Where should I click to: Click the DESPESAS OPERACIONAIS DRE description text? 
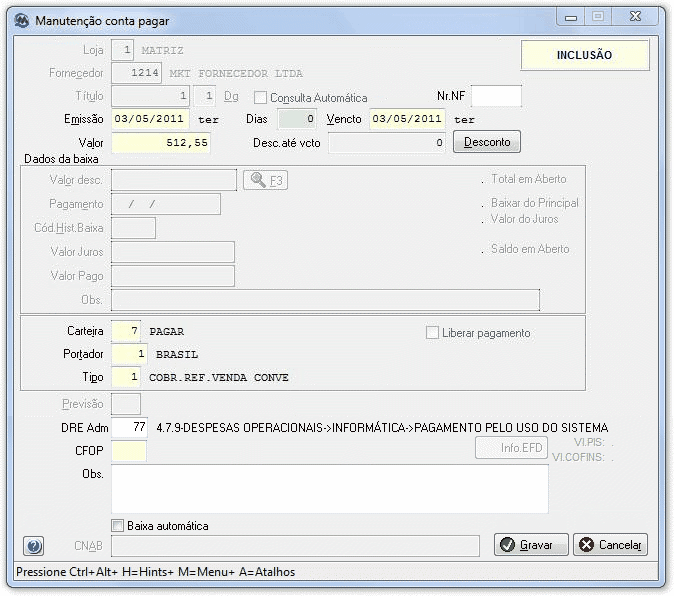(383, 428)
